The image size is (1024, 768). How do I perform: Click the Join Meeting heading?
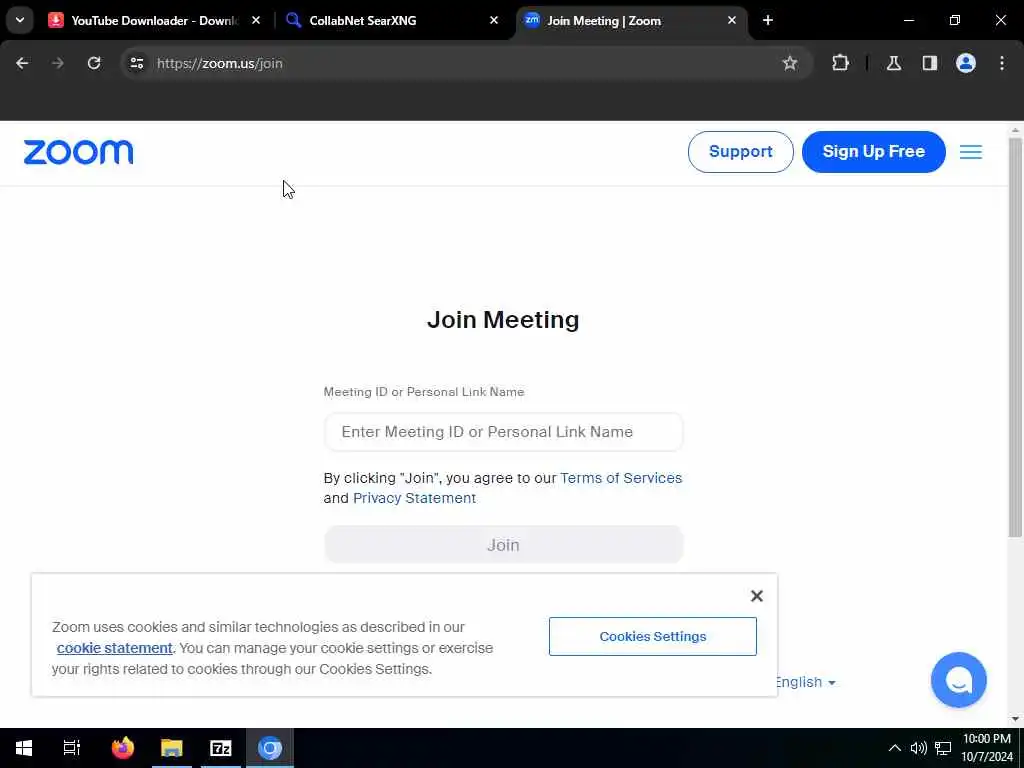tap(503, 320)
